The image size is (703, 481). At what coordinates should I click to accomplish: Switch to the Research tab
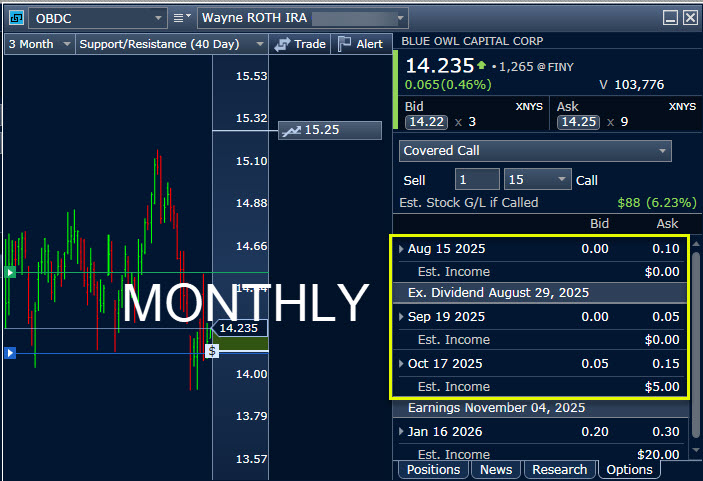tap(558, 469)
